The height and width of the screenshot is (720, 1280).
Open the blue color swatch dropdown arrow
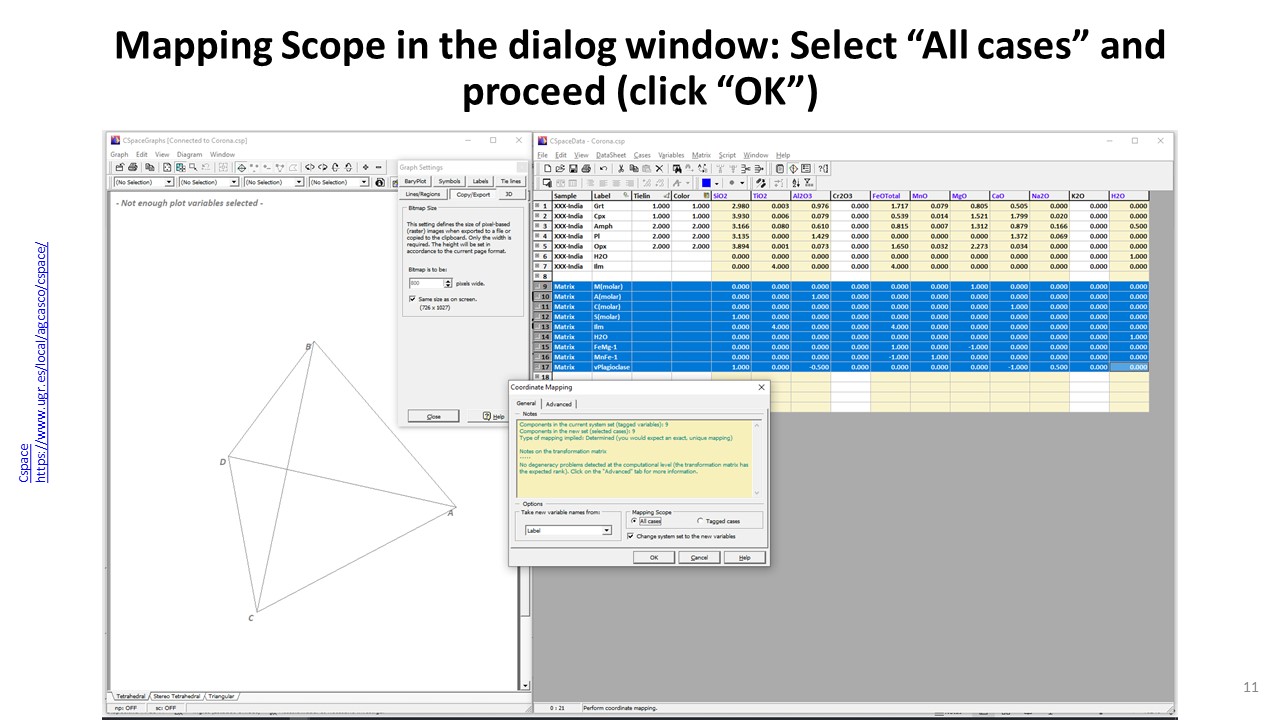click(717, 183)
